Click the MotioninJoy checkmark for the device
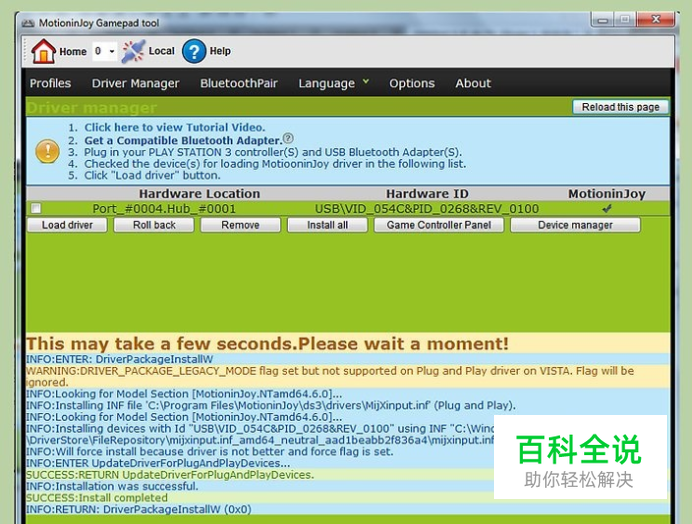The image size is (692, 524). coord(607,208)
